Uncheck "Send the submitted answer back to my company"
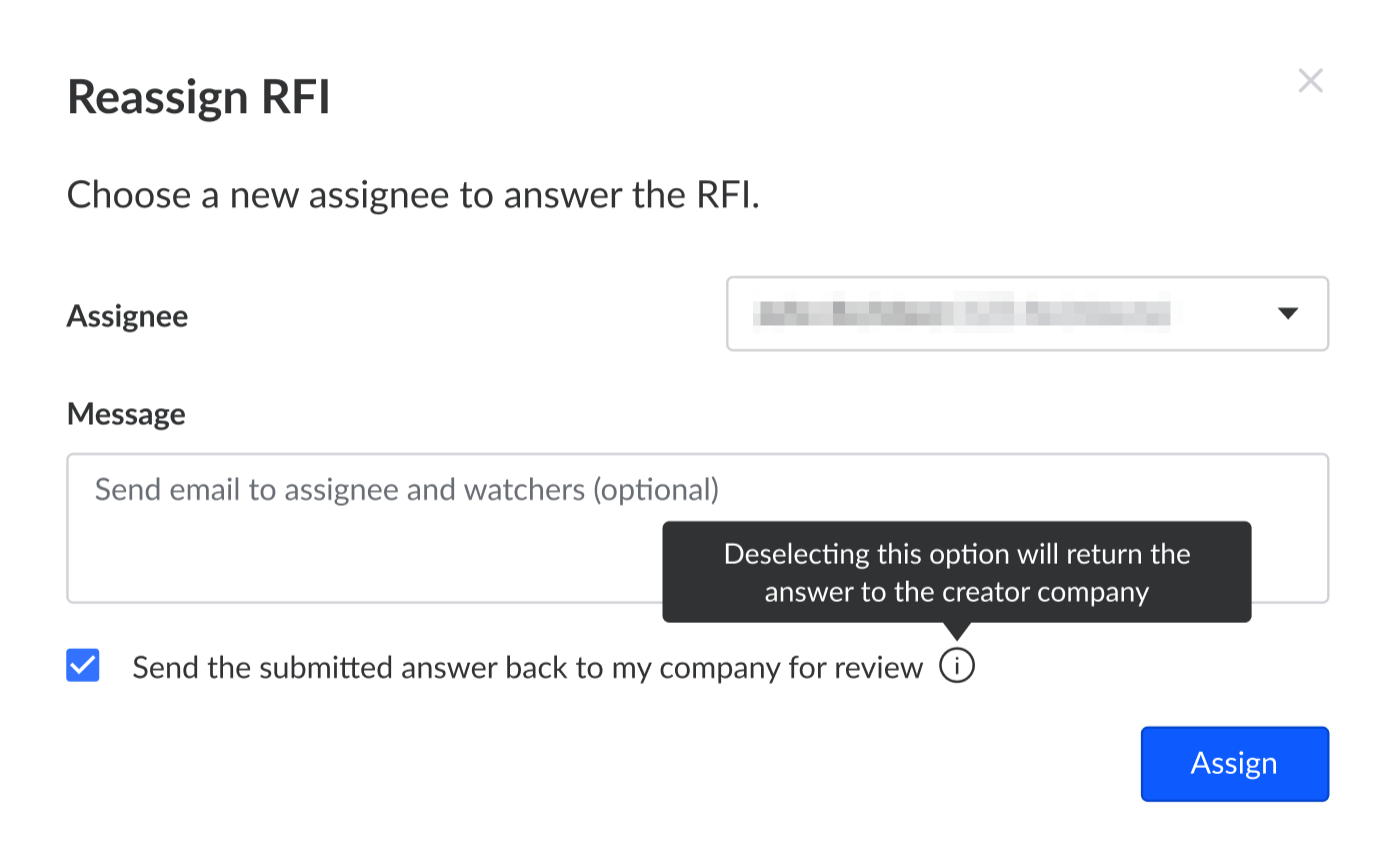Viewport: 1400px width, 856px height. point(82,665)
